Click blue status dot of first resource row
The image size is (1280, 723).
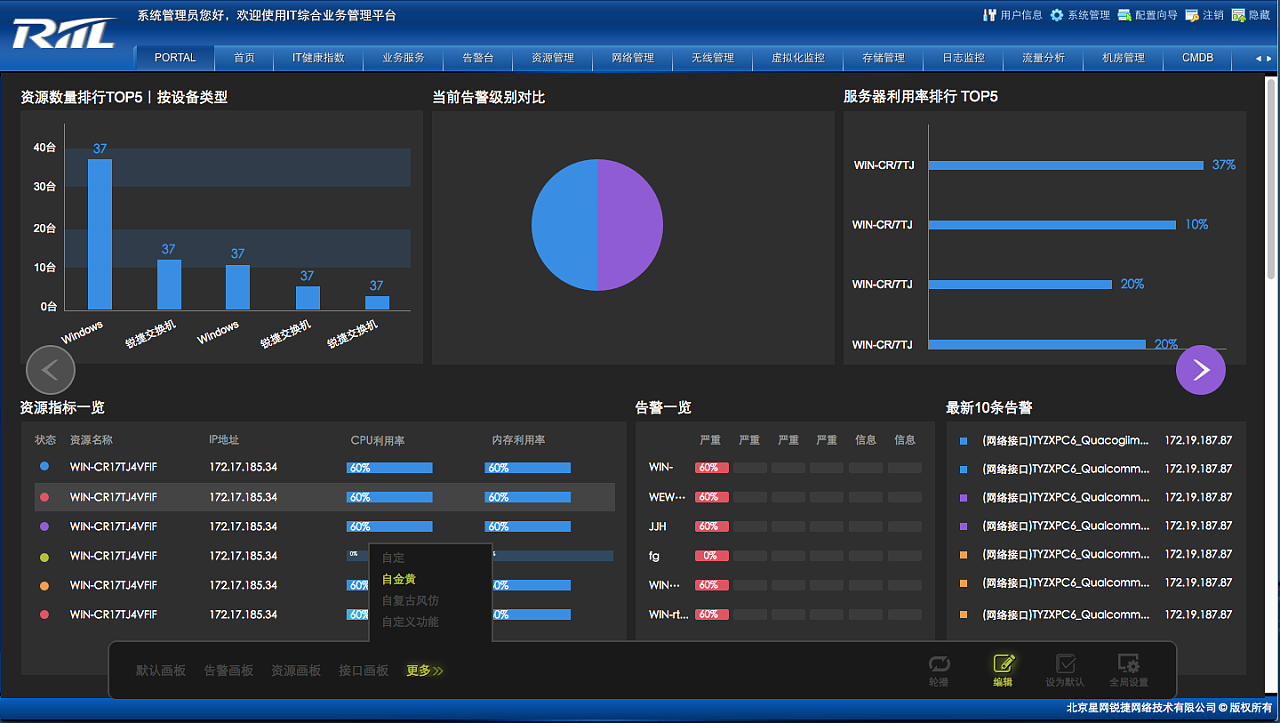[44, 467]
